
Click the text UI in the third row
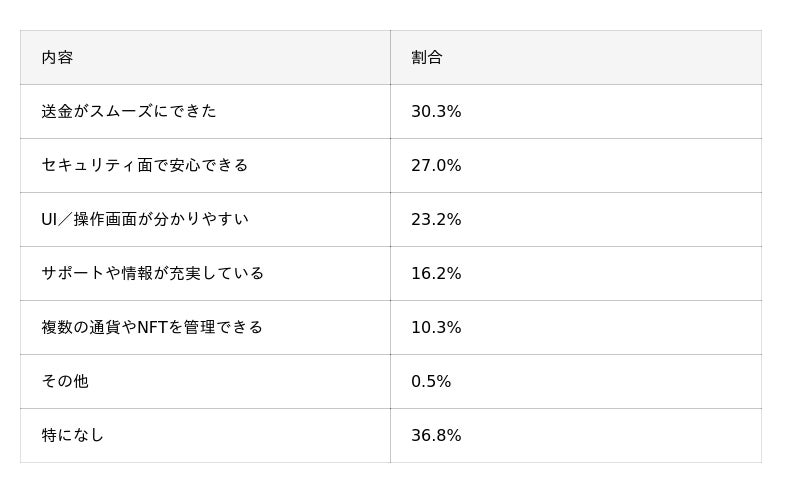click(x=49, y=220)
